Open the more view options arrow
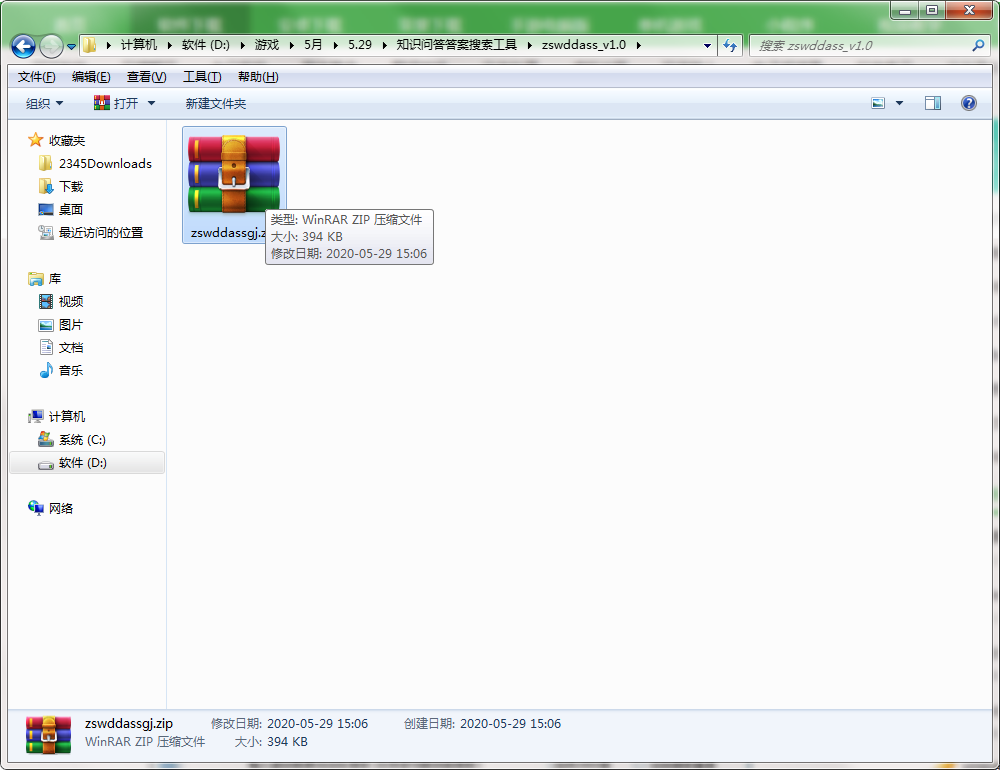Image resolution: width=1000 pixels, height=770 pixels. pyautogui.click(x=899, y=103)
